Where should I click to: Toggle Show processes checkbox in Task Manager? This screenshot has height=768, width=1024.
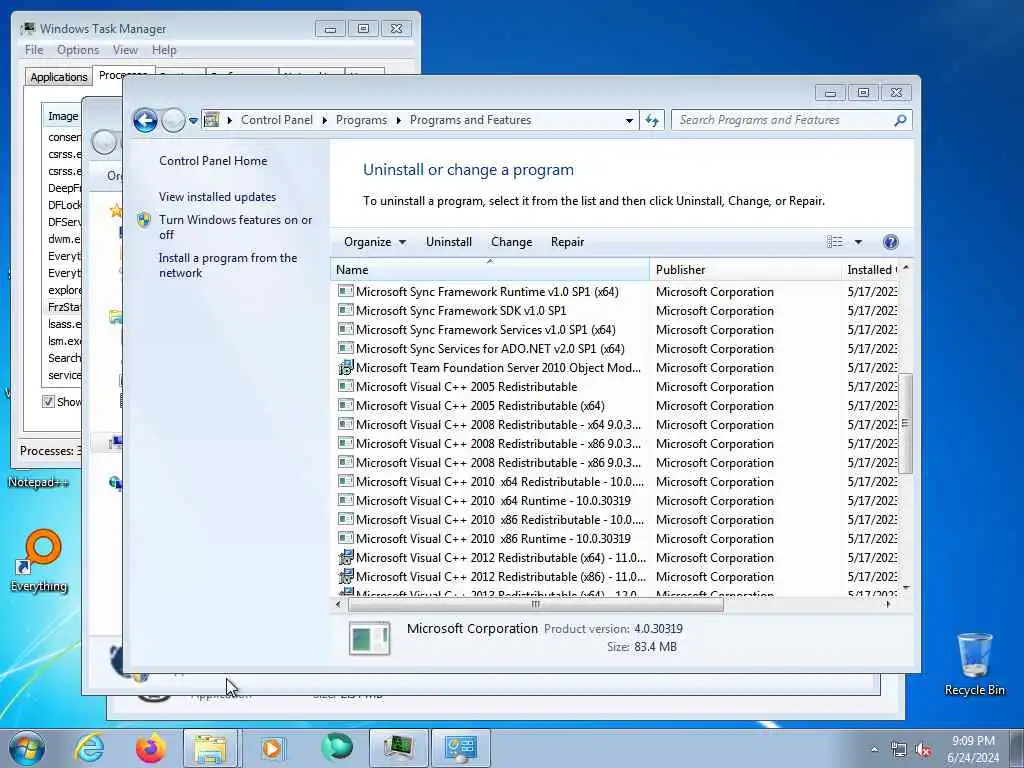pyautogui.click(x=48, y=402)
